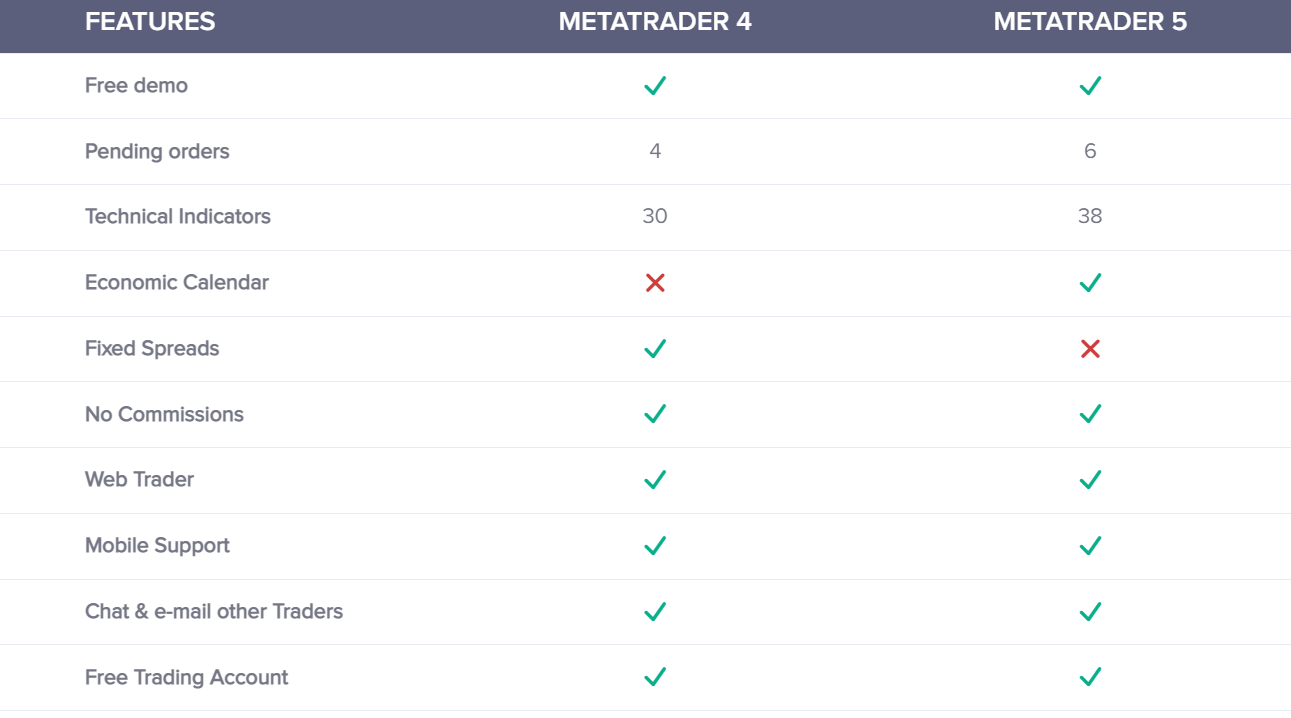The height and width of the screenshot is (718, 1291).
Task: Click the value 38 for MetaTrader 5 indicators
Action: tap(1090, 216)
